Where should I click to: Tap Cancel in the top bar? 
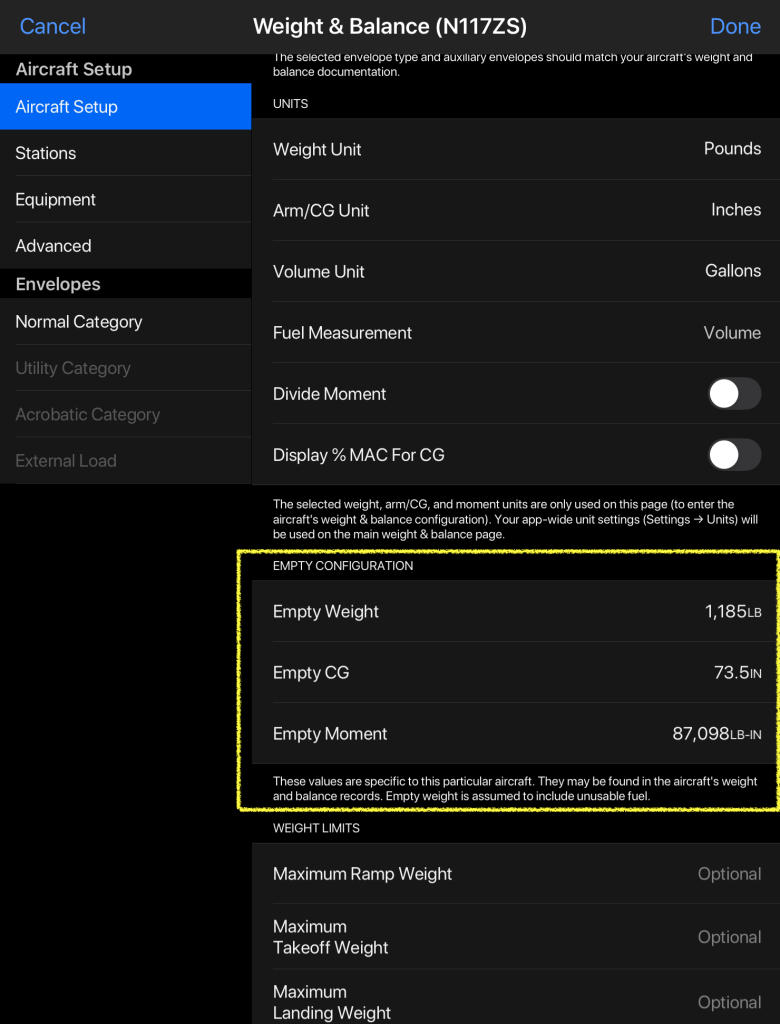pos(53,26)
